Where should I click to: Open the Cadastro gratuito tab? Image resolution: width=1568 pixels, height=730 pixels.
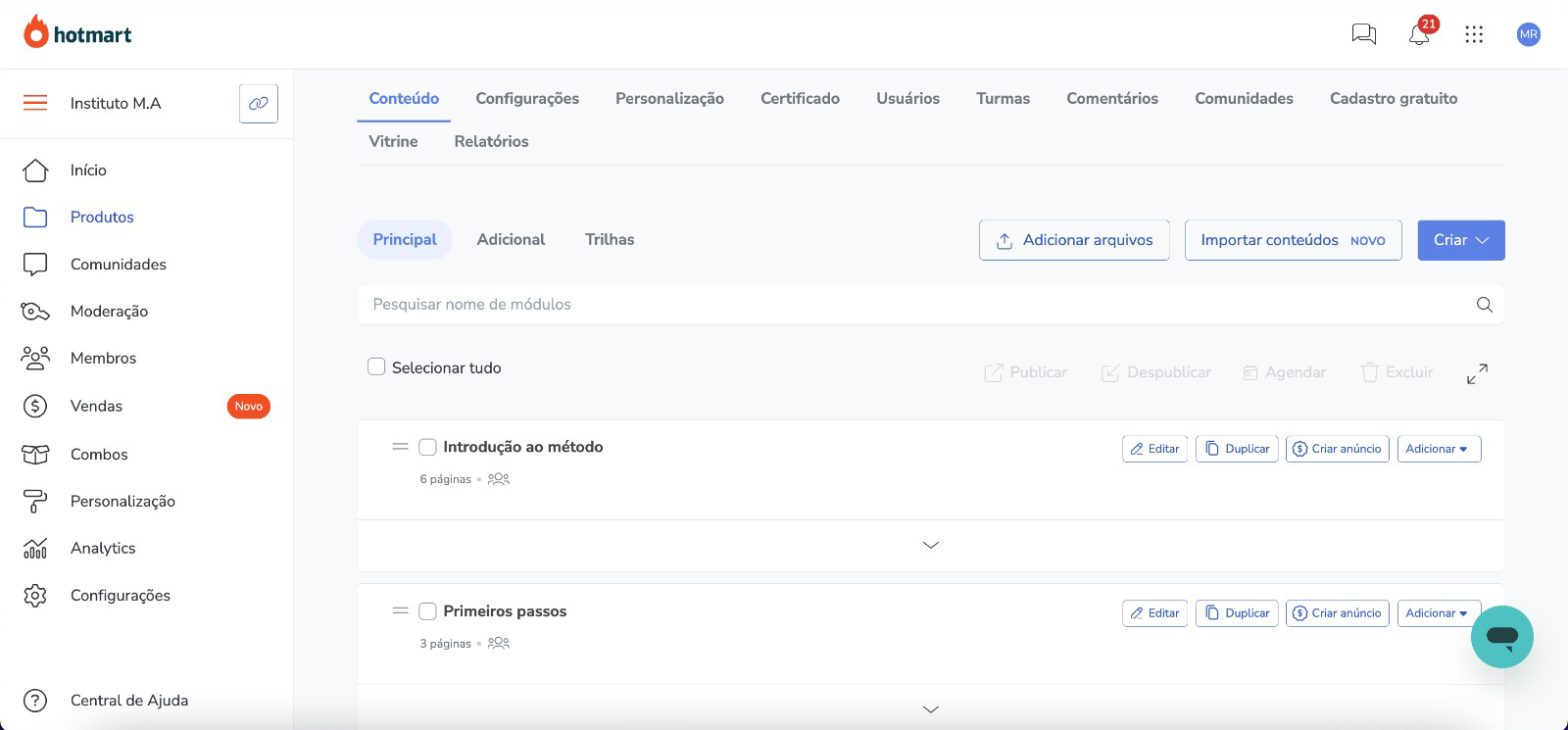(1394, 98)
